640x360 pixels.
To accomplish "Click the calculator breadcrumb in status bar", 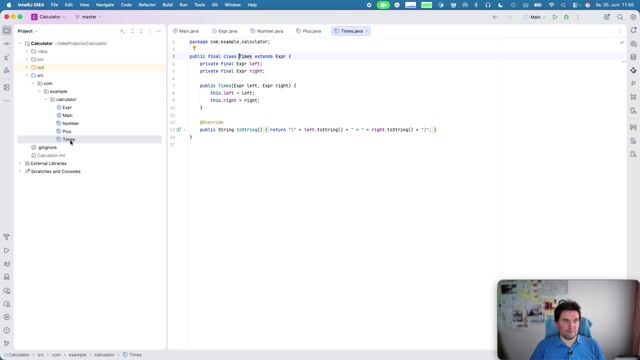I will point(104,355).
